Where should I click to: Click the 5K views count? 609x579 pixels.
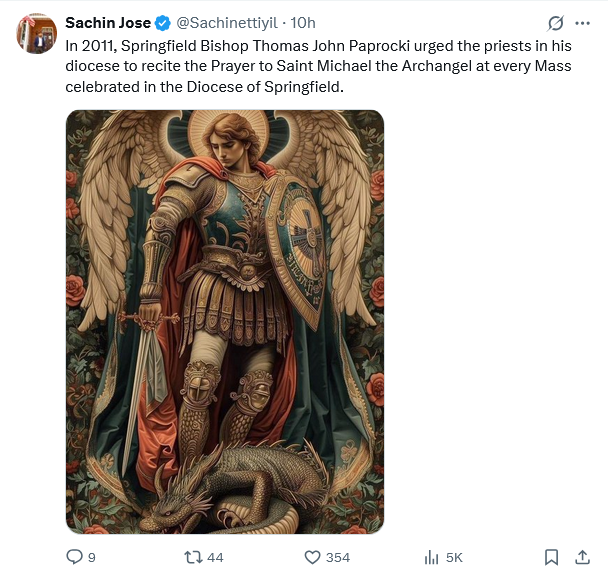pos(454,557)
